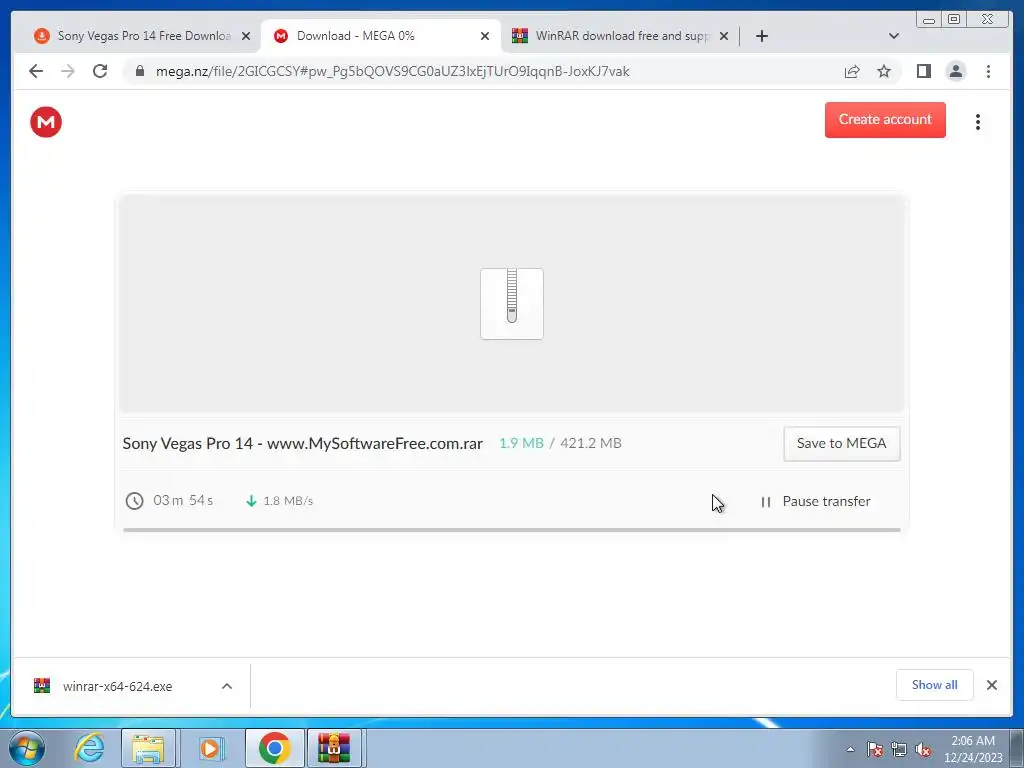Click the file name Sony Vegas Pro 14
Image resolution: width=1024 pixels, height=768 pixels.
pos(302,443)
